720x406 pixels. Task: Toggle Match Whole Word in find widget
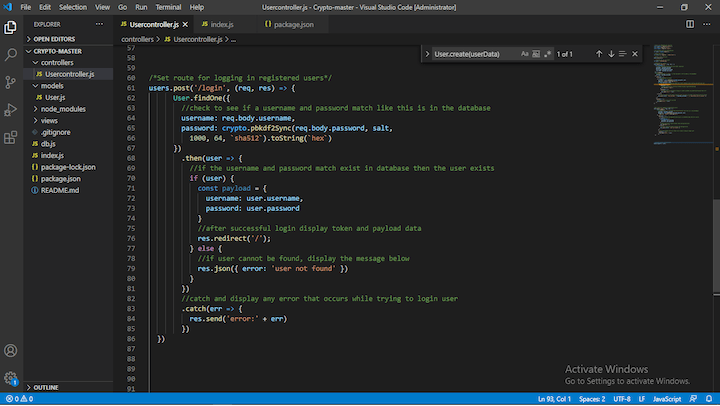536,54
